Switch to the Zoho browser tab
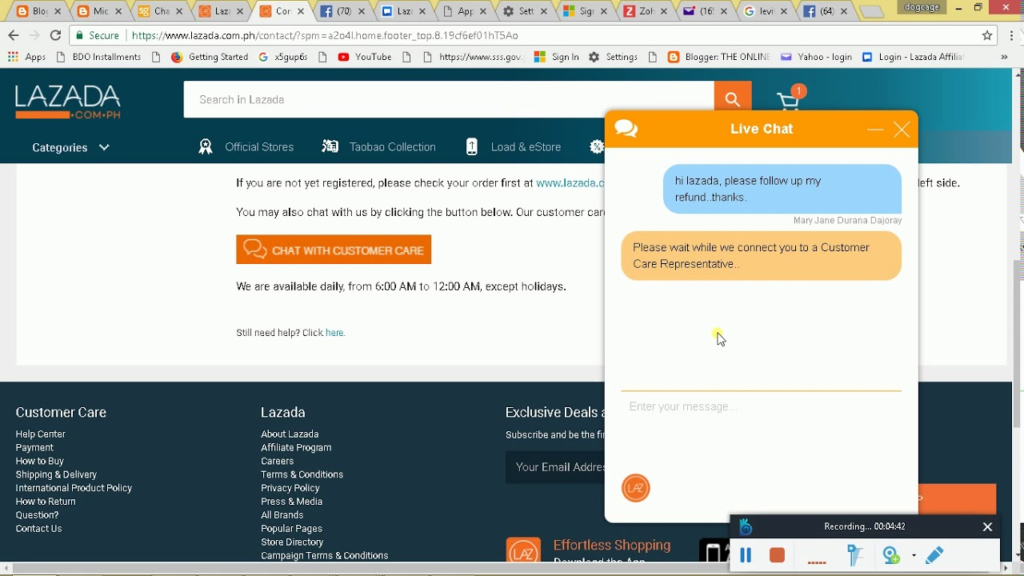 (645, 11)
